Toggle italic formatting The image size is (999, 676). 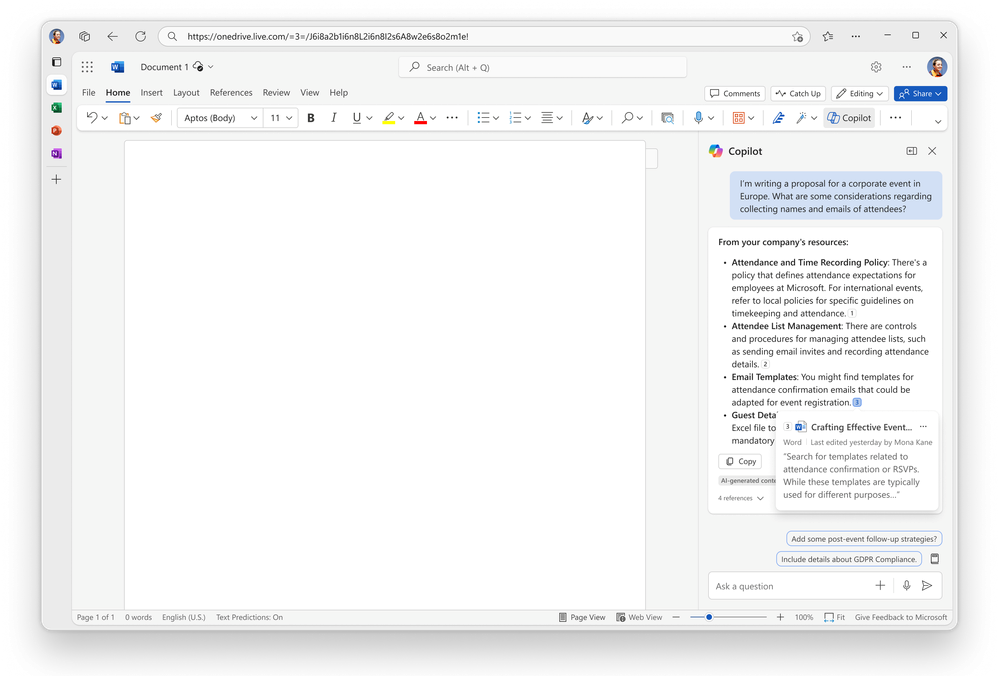(333, 118)
